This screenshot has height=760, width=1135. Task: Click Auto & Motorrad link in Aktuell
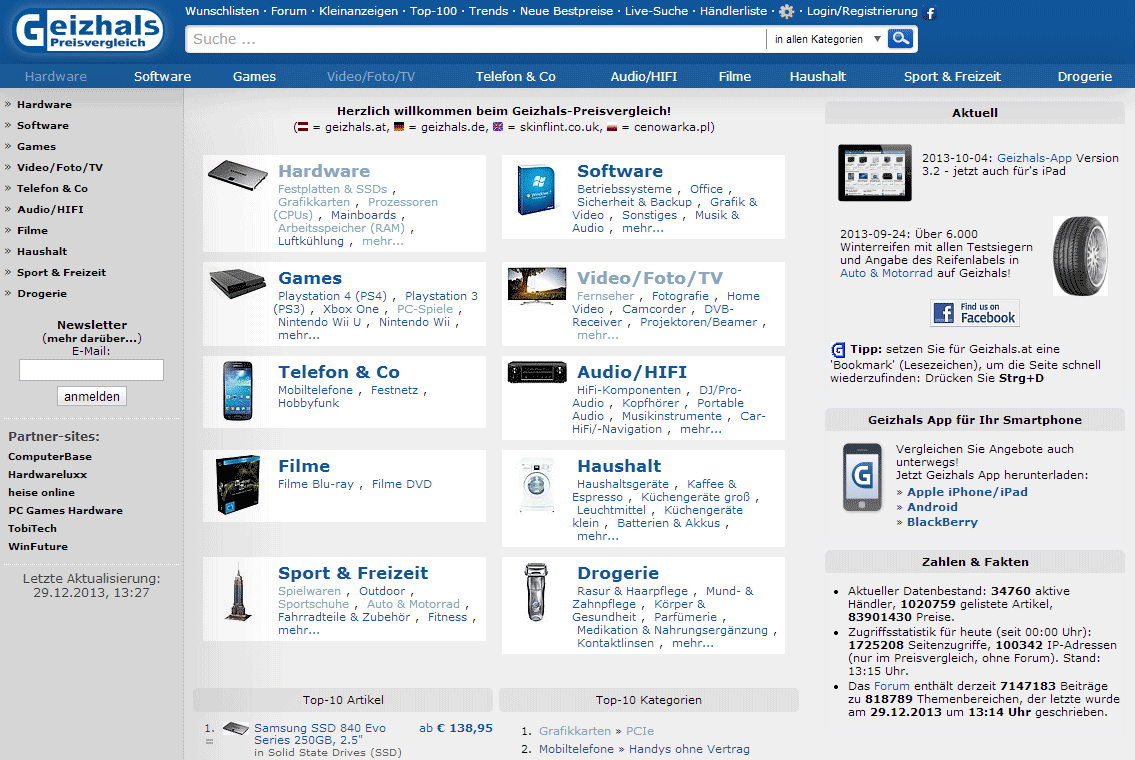click(886, 273)
